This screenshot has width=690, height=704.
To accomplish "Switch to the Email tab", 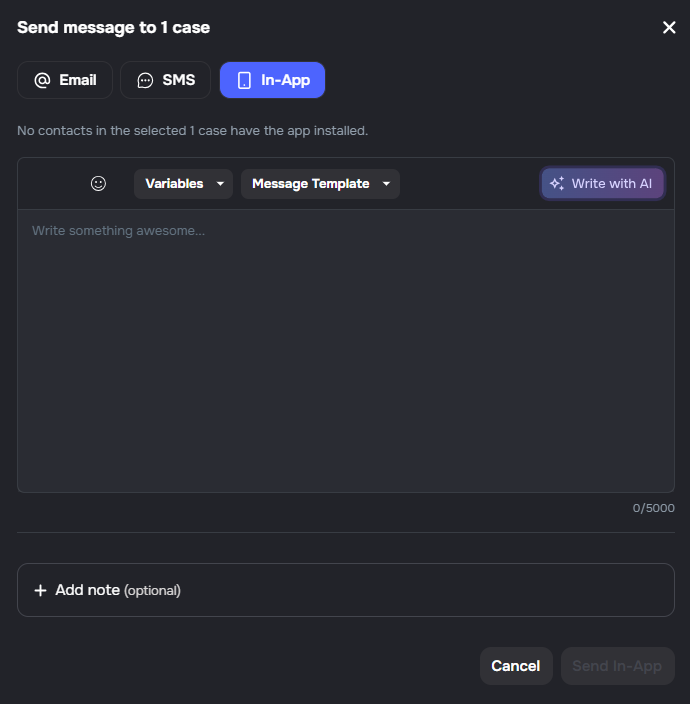I will click(65, 80).
